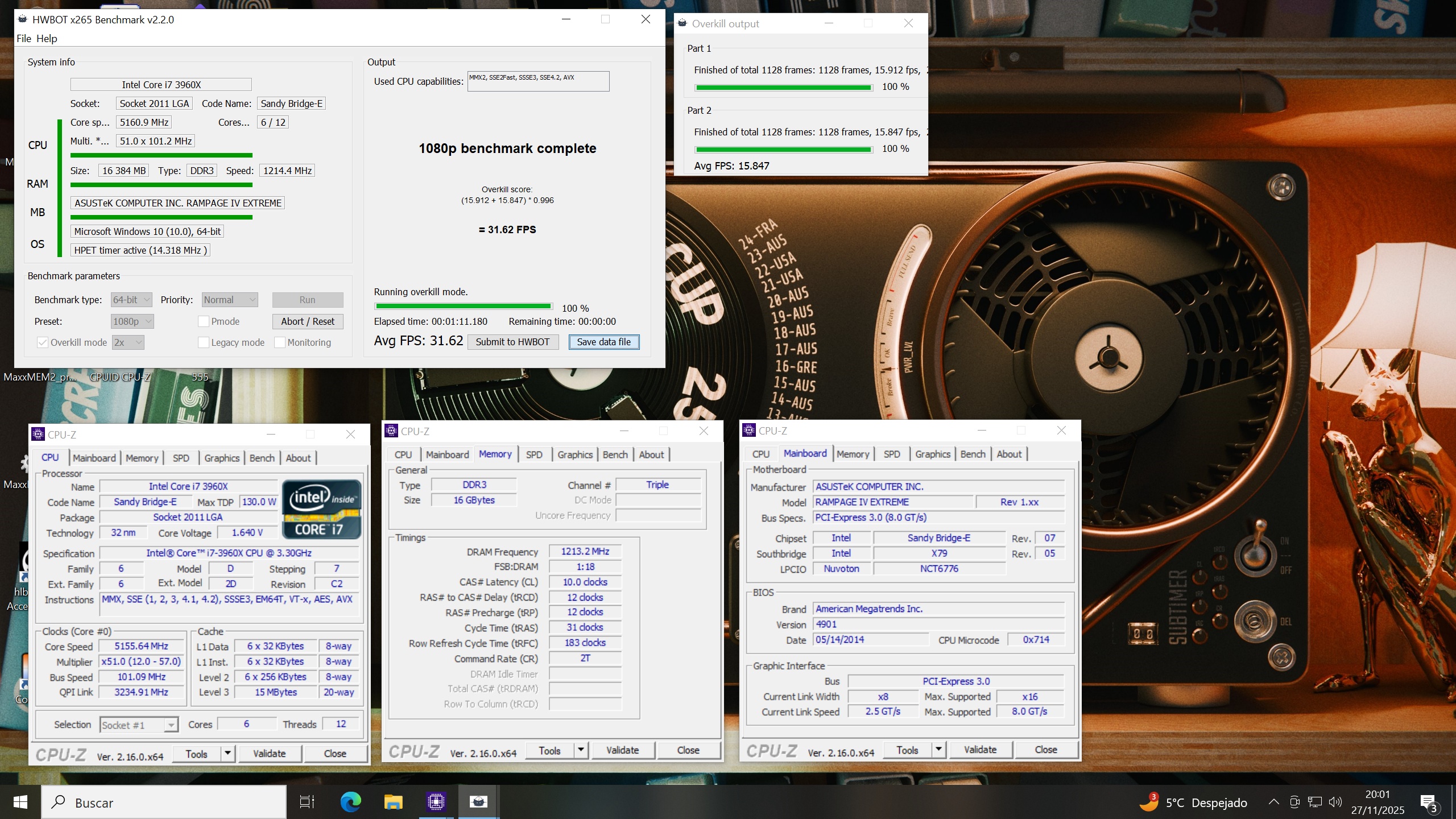Click the CPU-Z taskbar icon

[436, 802]
